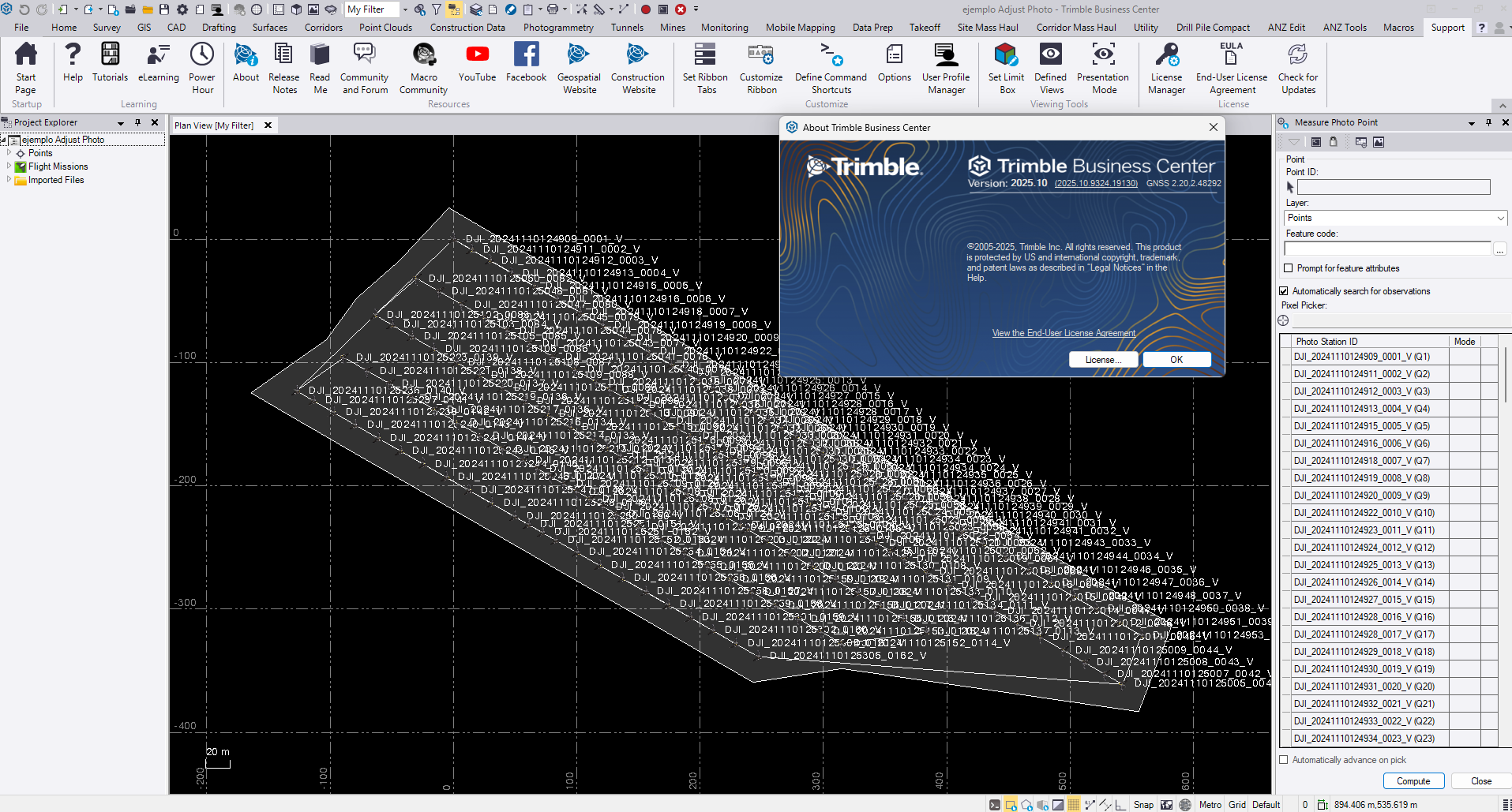The height and width of the screenshot is (812, 1512).
Task: Toggle Snap in status bar
Action: 1143,805
